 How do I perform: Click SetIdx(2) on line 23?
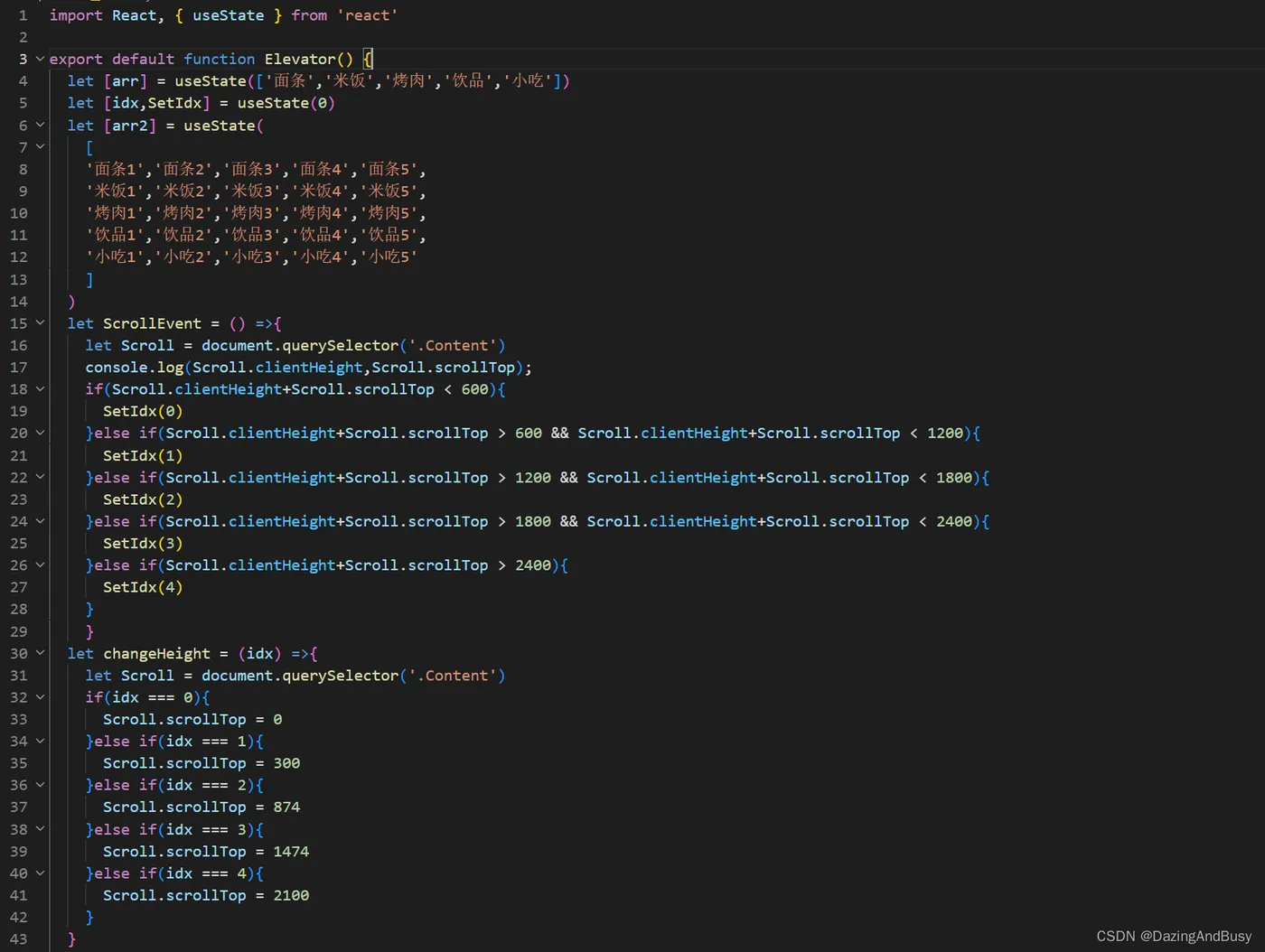(x=143, y=499)
